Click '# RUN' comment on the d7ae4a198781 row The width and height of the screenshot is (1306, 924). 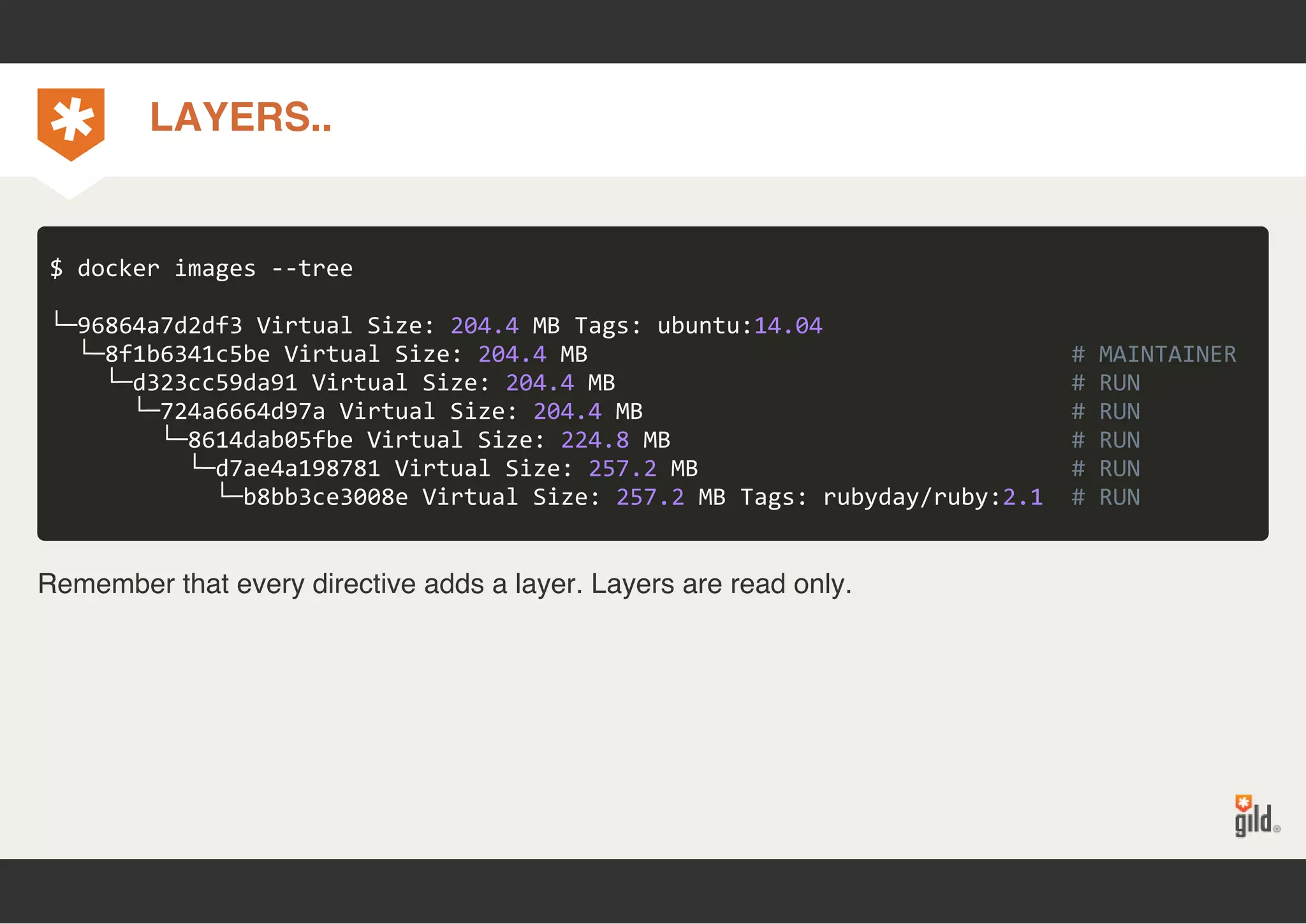[x=1106, y=469]
